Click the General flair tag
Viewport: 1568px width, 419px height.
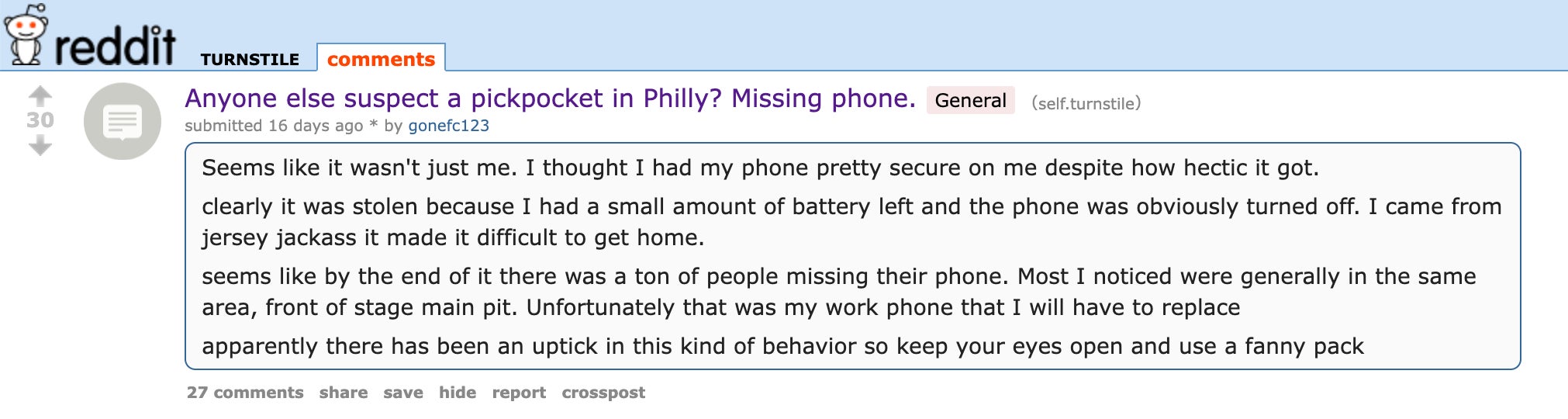click(970, 100)
